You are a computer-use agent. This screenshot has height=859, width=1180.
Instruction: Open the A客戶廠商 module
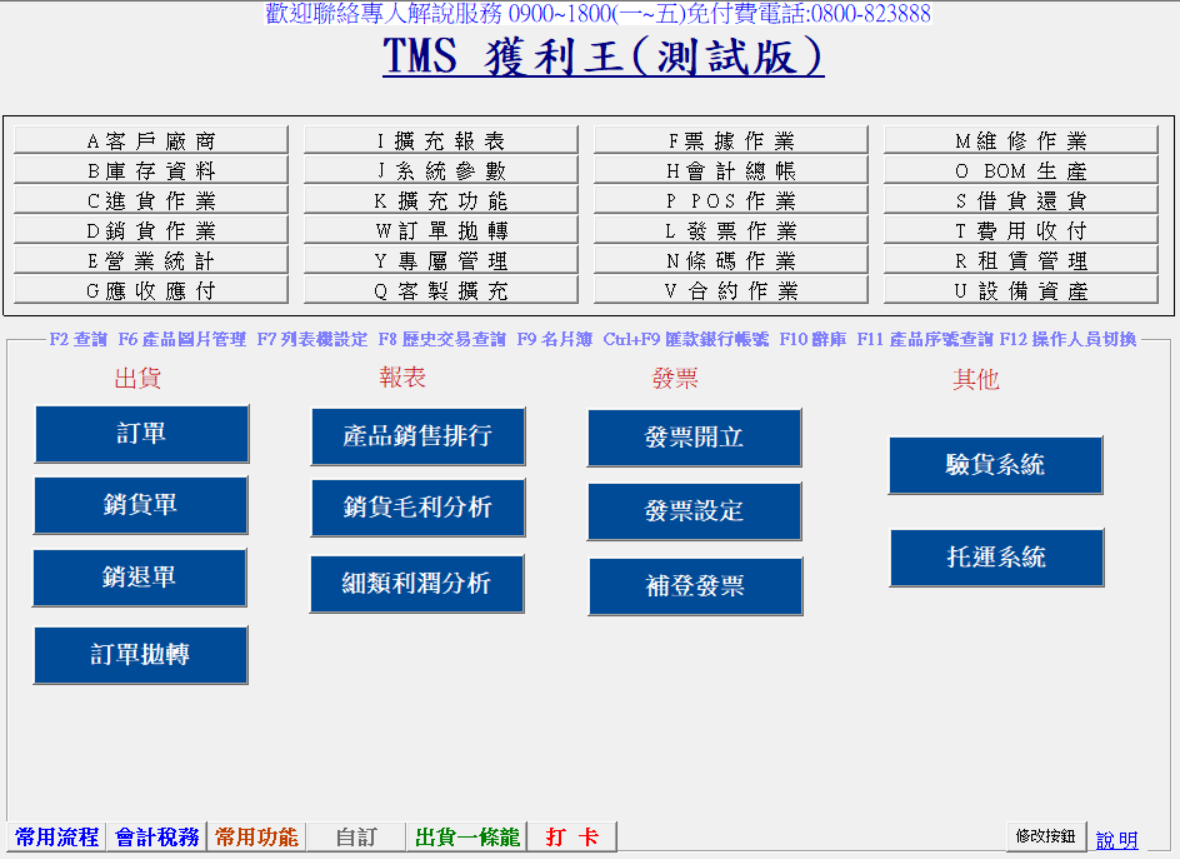coord(151,141)
